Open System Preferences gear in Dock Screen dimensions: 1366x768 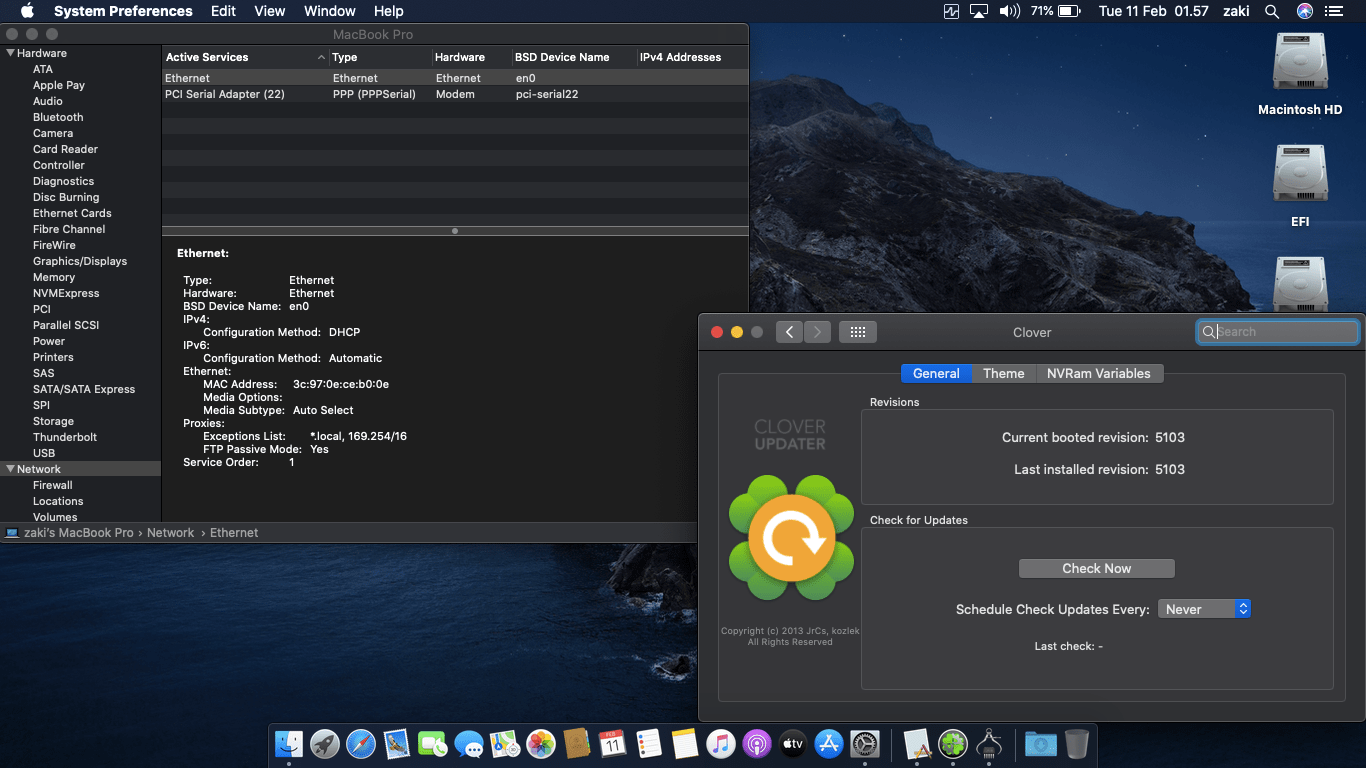(x=865, y=743)
